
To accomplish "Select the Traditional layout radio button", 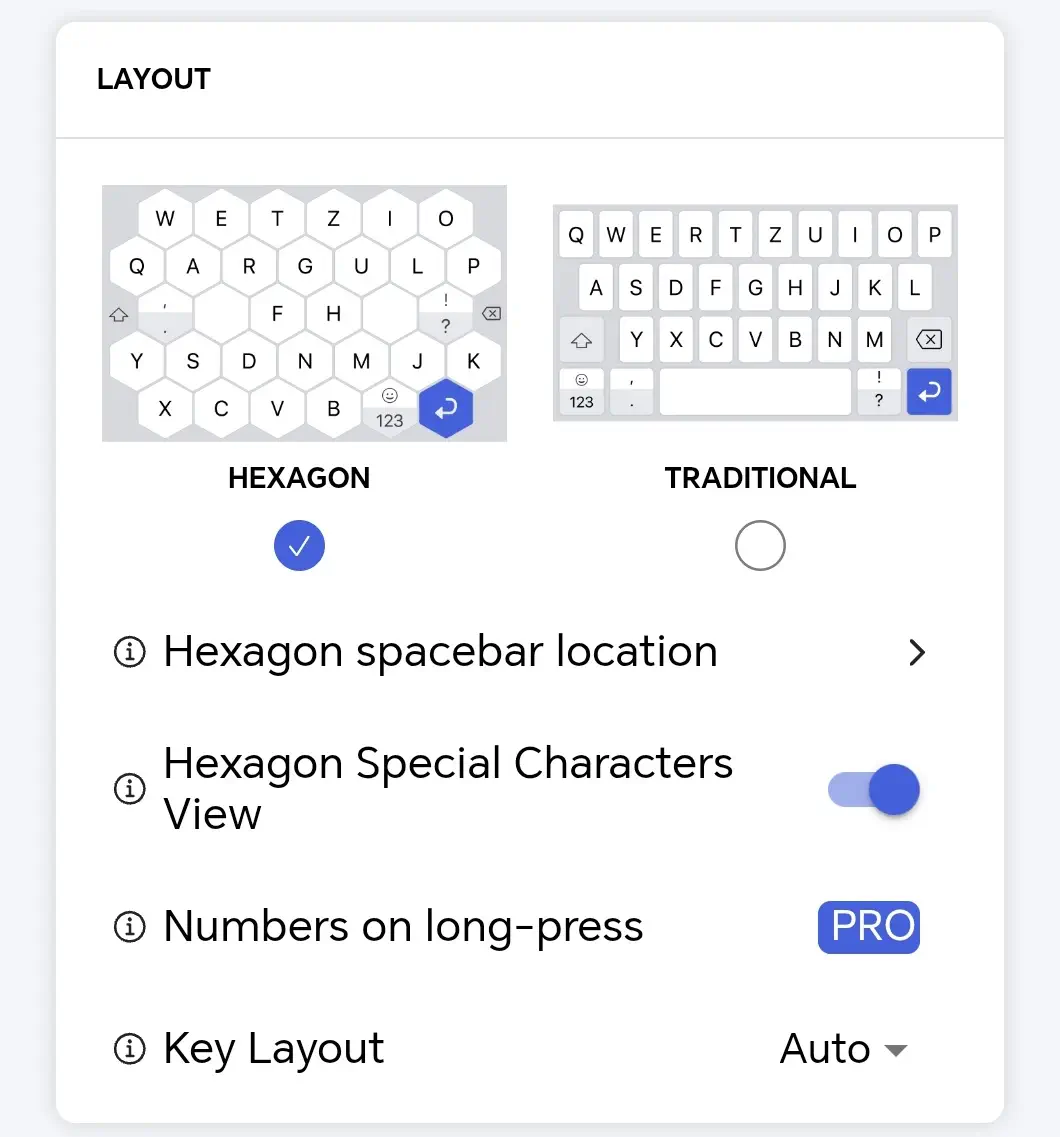I will (x=760, y=545).
